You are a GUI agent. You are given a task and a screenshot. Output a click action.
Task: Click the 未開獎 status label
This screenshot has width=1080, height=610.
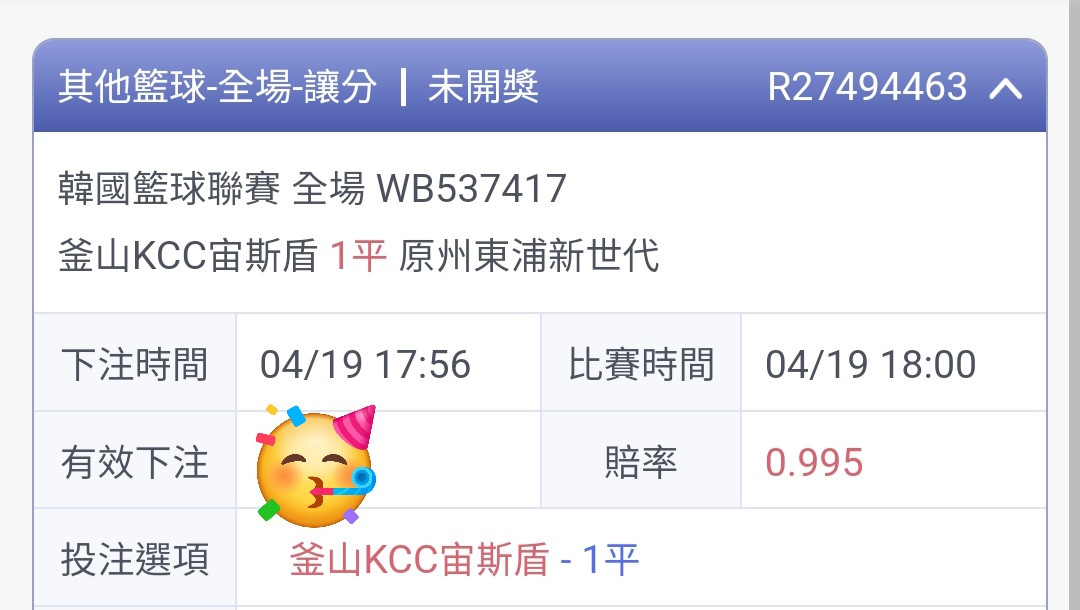pyautogui.click(x=484, y=87)
